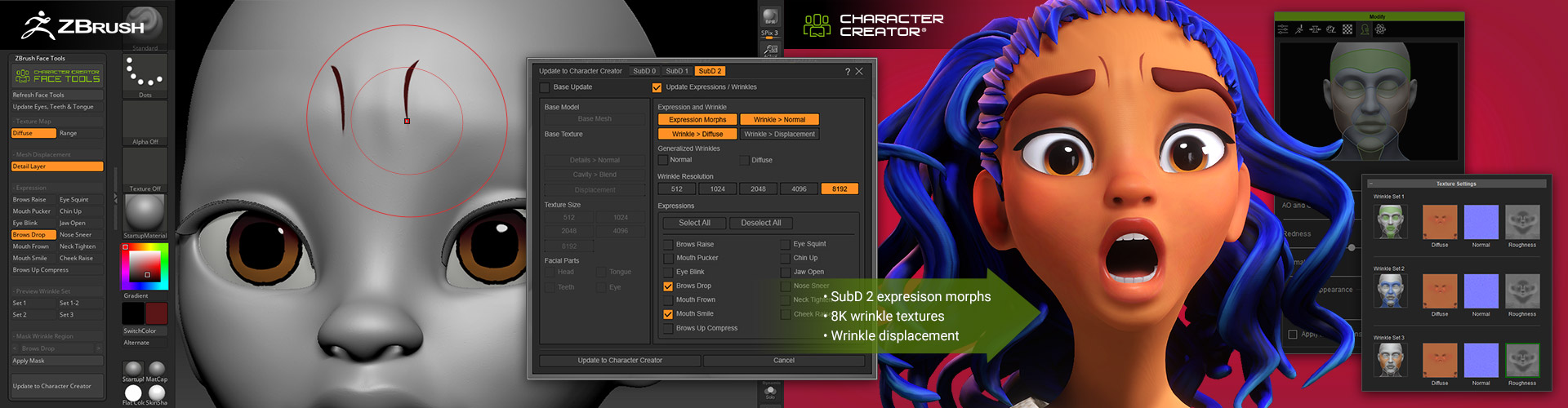Open the Alpha Off selector
This screenshot has height=408, width=1568.
(145, 121)
